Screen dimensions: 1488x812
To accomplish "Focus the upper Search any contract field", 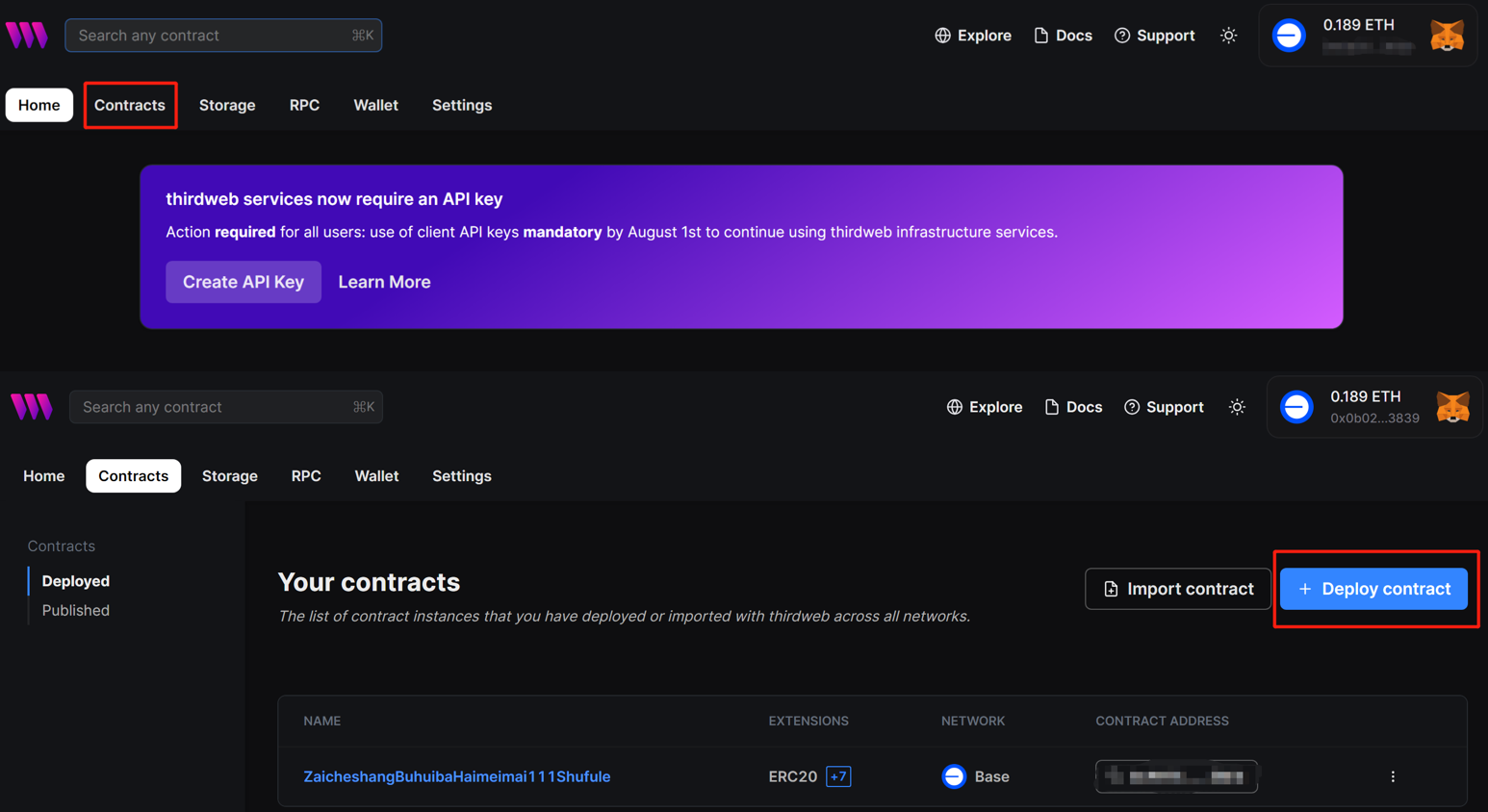I will coord(212,36).
